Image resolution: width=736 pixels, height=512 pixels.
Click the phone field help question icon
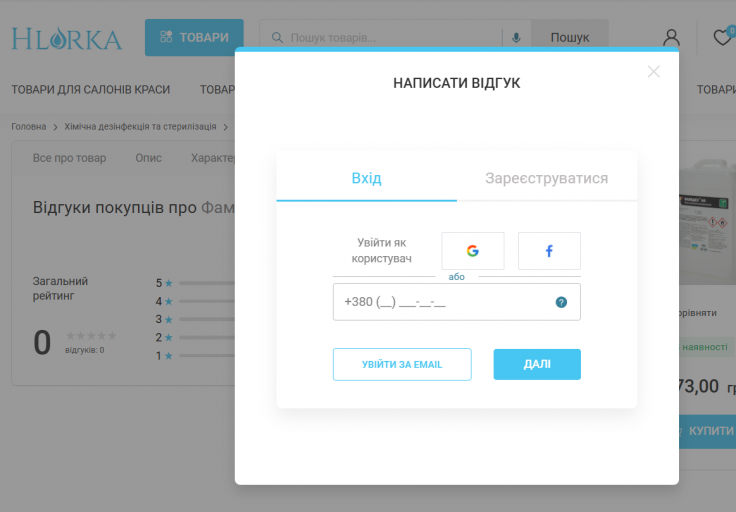(561, 302)
